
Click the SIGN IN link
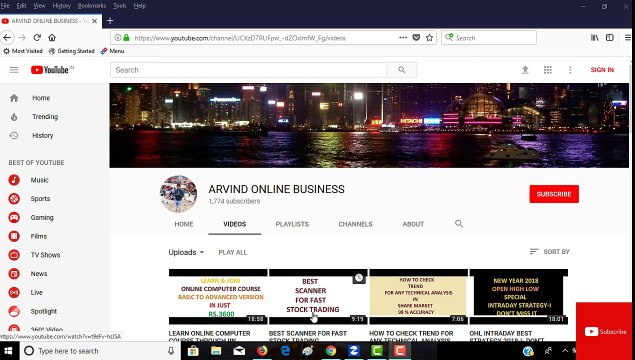pyautogui.click(x=602, y=70)
